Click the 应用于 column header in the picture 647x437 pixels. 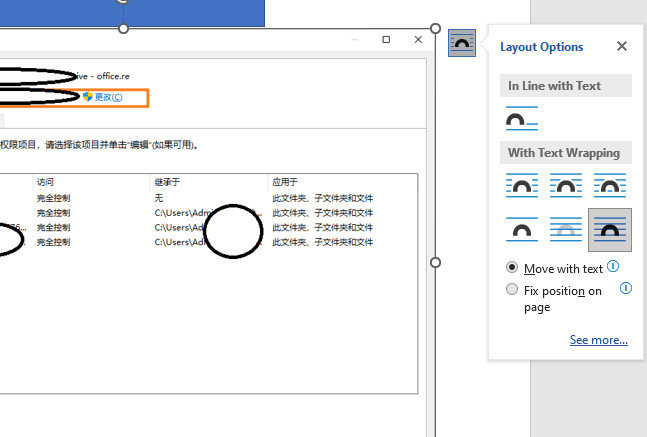(x=285, y=182)
